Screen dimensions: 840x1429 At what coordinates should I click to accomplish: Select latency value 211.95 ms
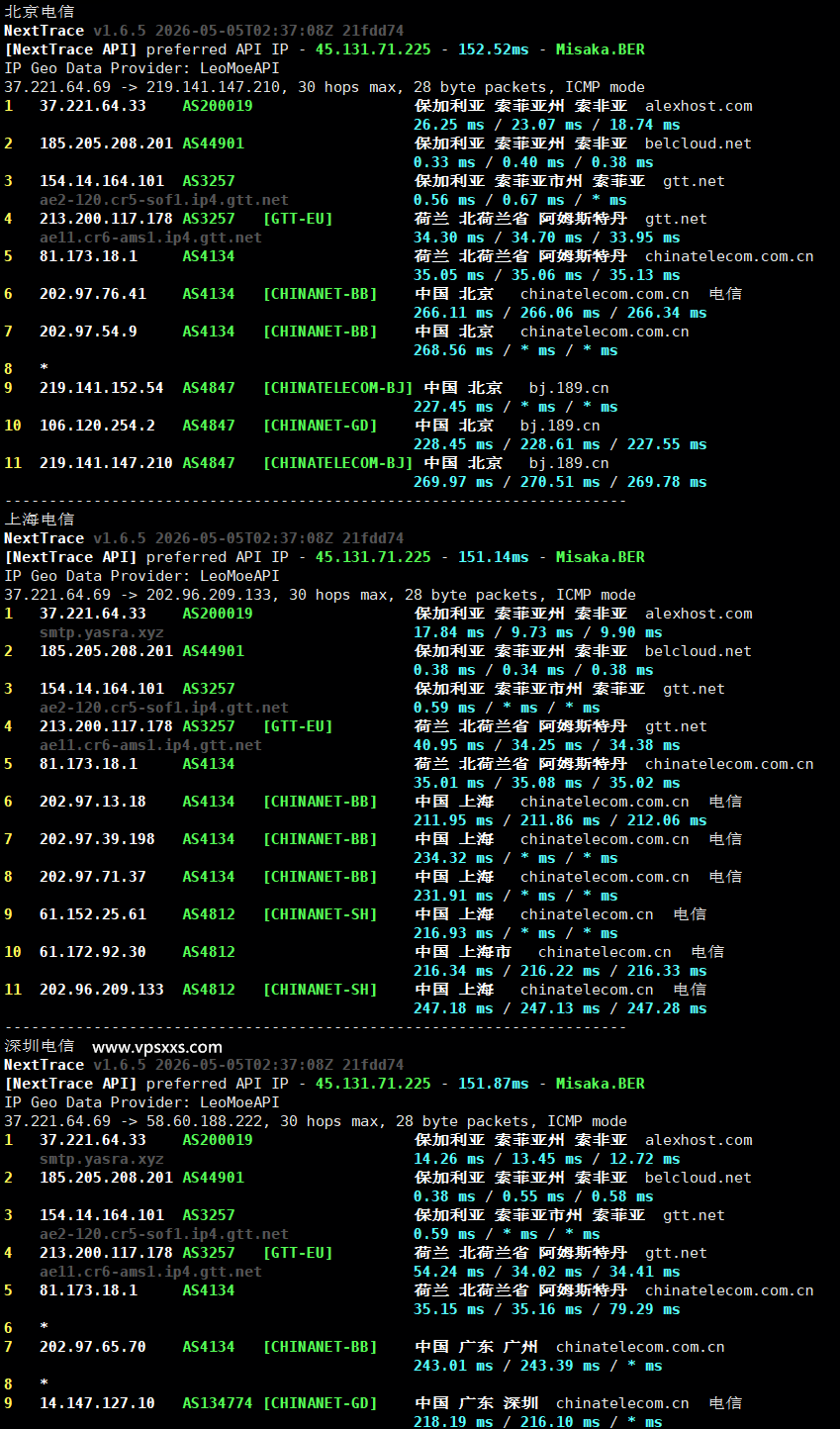[453, 820]
